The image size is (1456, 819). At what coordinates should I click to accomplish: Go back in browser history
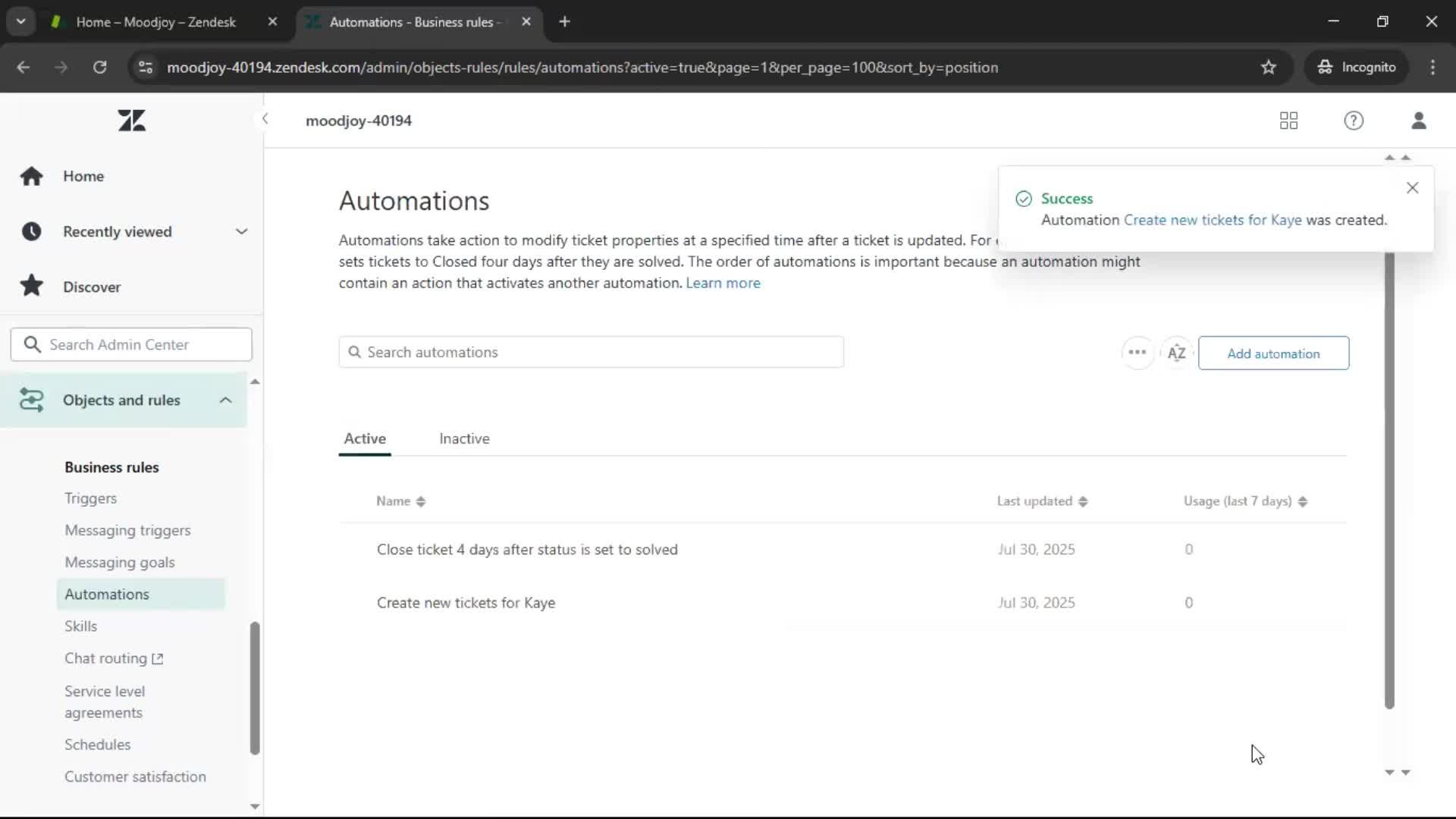tap(24, 67)
